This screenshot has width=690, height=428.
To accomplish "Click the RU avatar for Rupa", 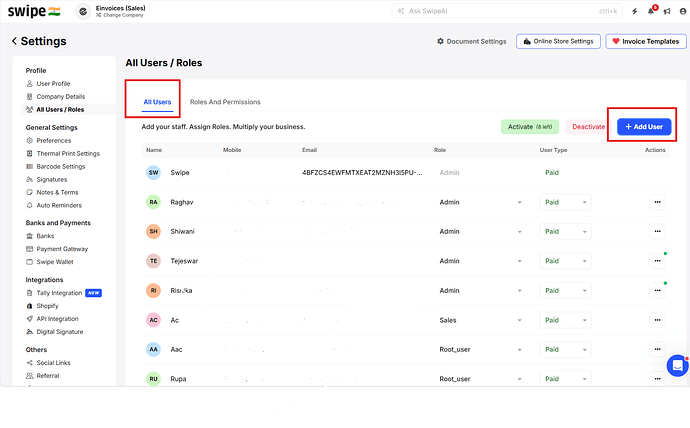I will point(153,379).
